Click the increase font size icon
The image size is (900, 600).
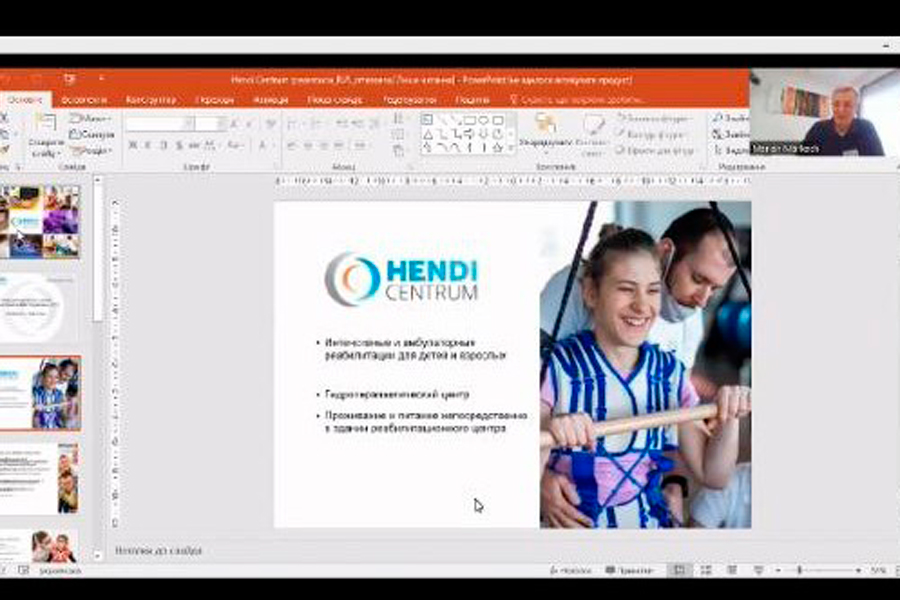(x=235, y=123)
